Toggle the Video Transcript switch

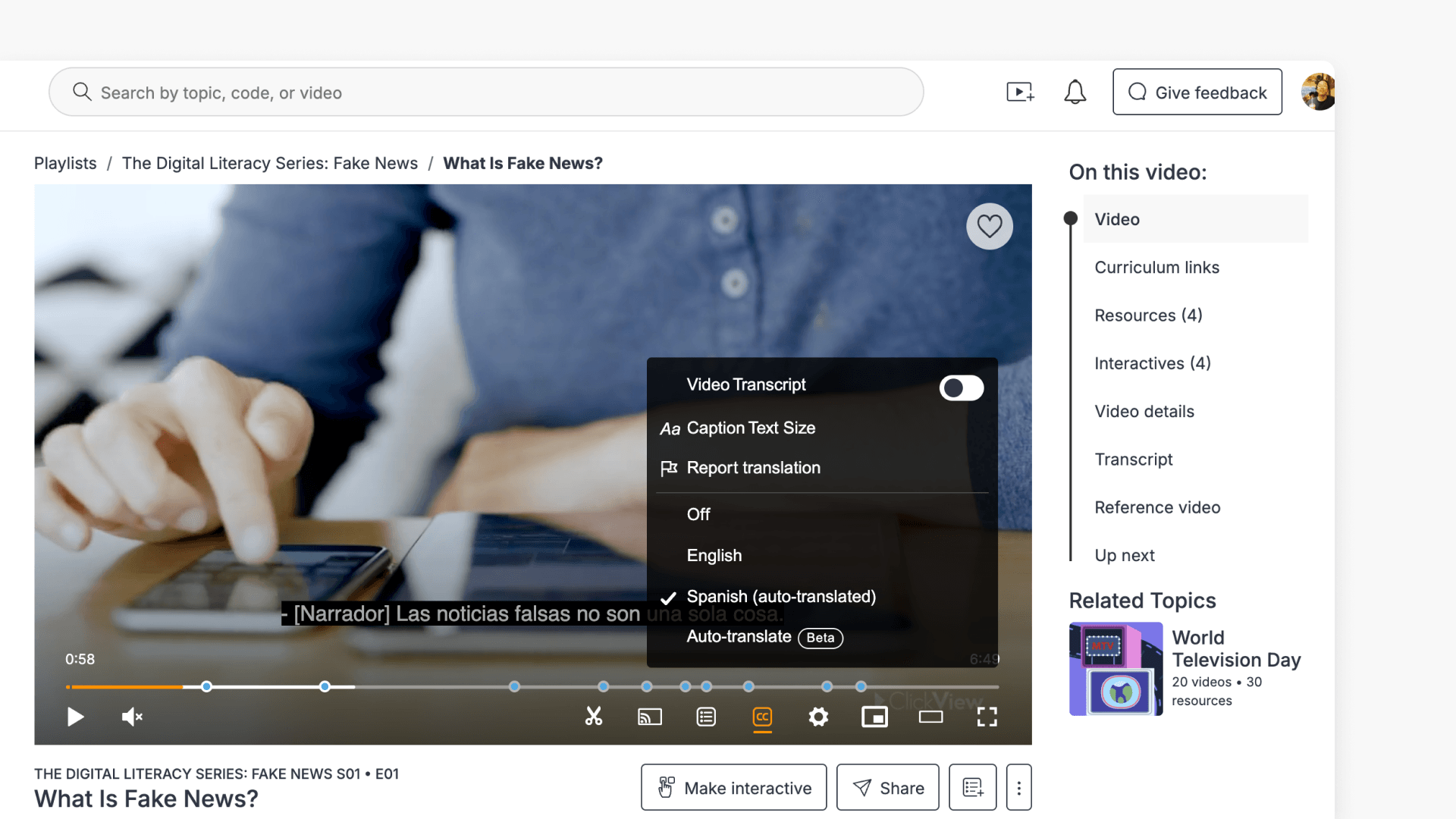coord(961,388)
